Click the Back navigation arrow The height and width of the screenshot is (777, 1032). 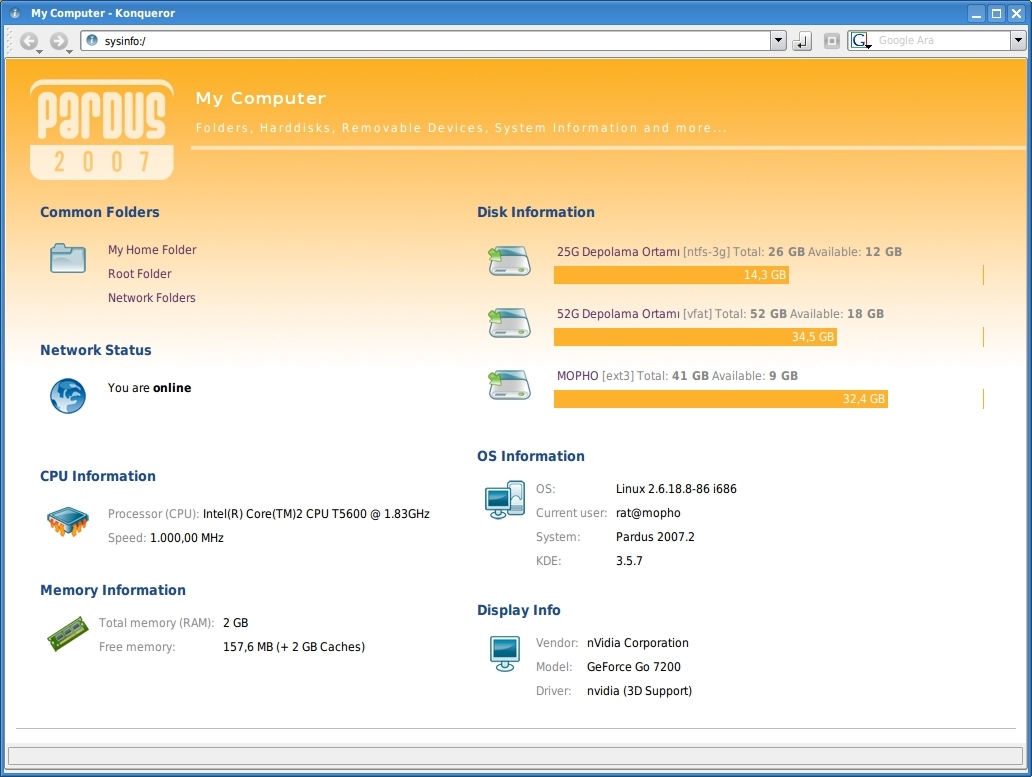click(x=28, y=41)
